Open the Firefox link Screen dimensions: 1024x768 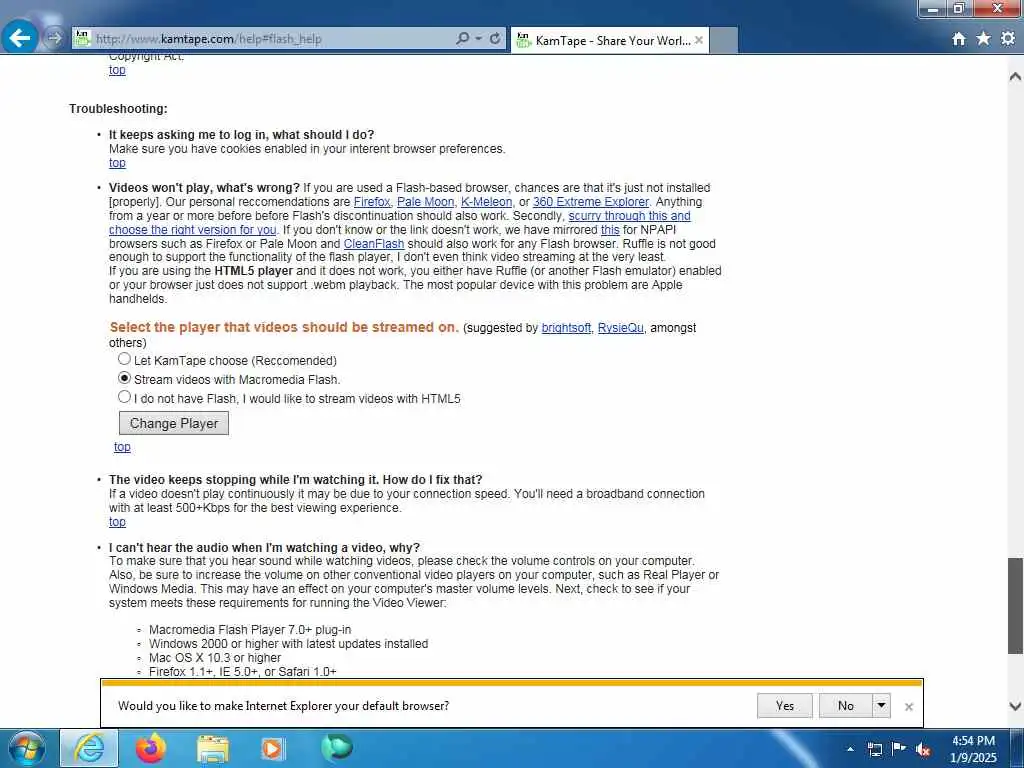pyautogui.click(x=372, y=202)
